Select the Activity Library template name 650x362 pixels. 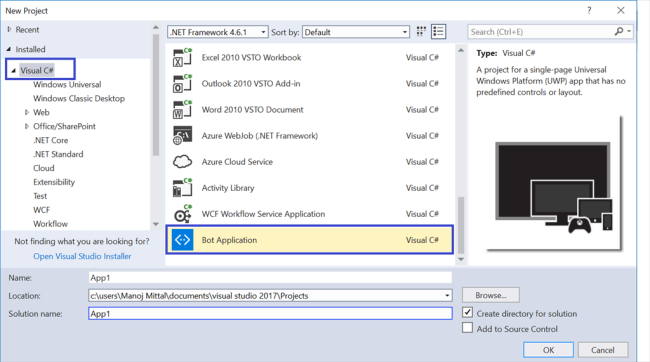[x=228, y=188]
